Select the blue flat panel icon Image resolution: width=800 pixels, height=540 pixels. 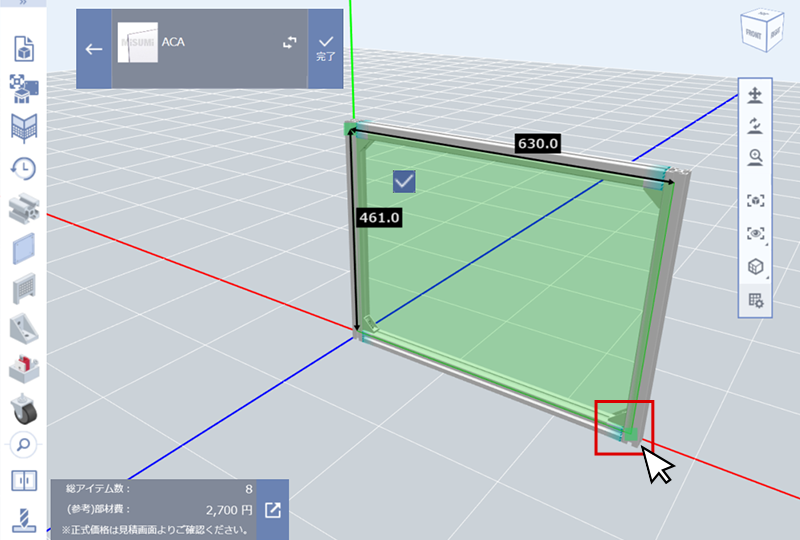(23, 247)
